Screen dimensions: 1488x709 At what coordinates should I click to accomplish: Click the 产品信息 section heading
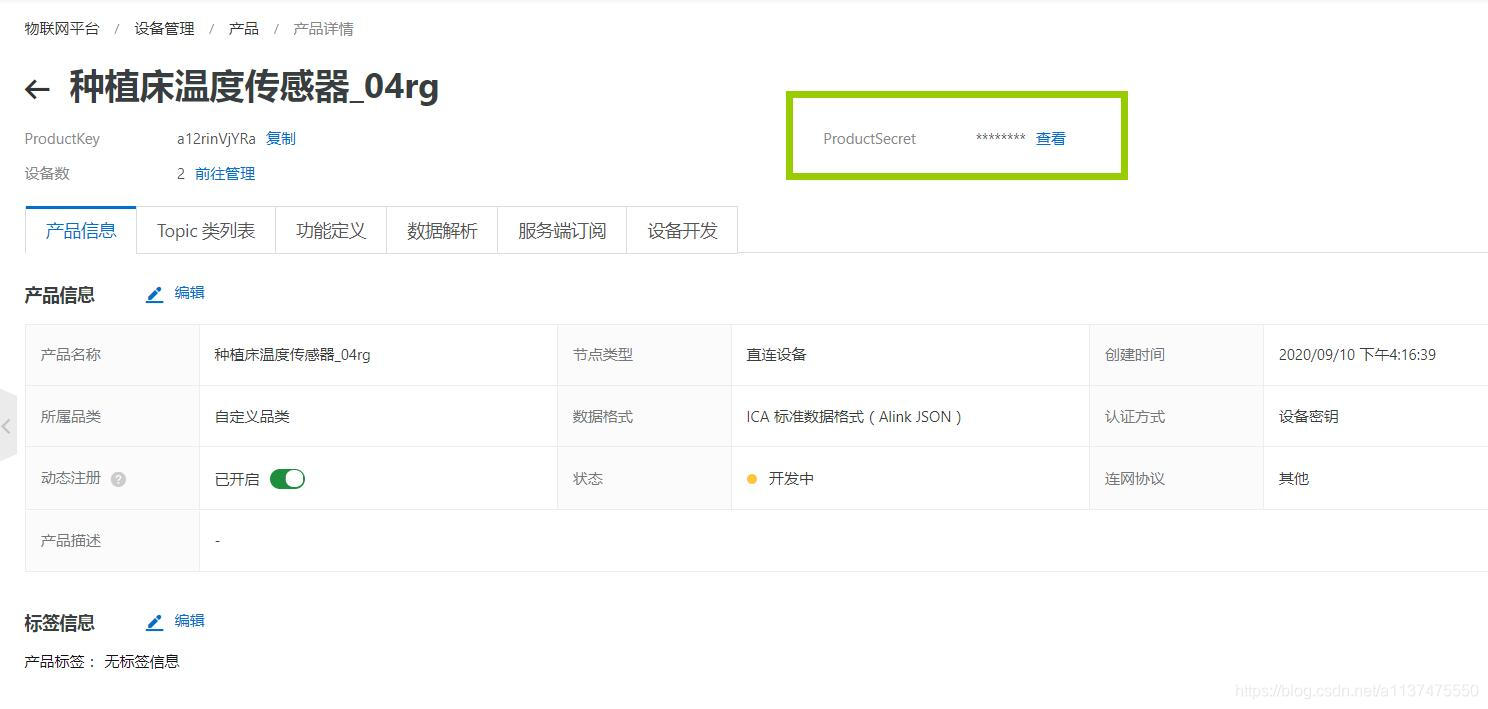pyautogui.click(x=60, y=295)
